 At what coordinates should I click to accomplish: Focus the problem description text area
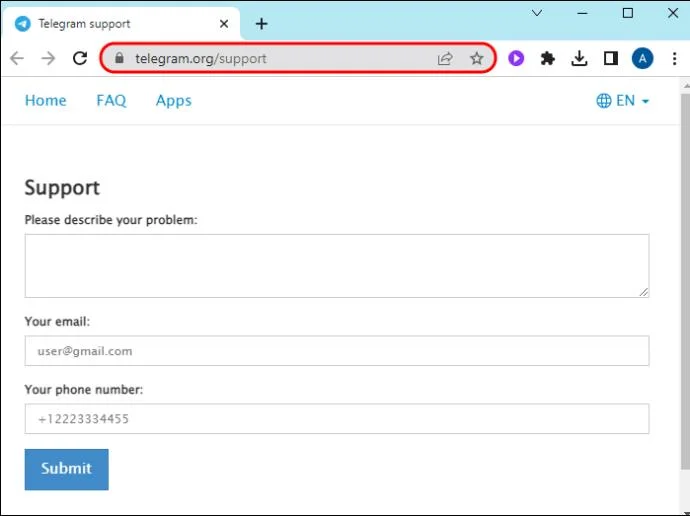click(x=337, y=266)
